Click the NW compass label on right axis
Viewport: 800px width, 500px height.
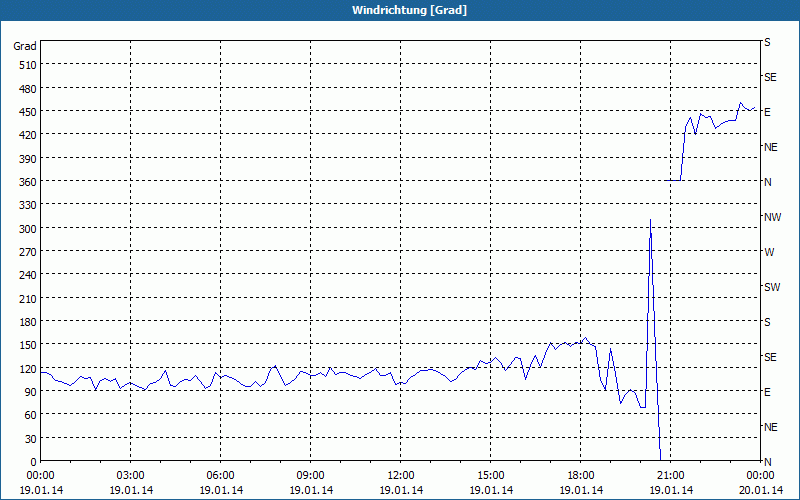click(772, 217)
